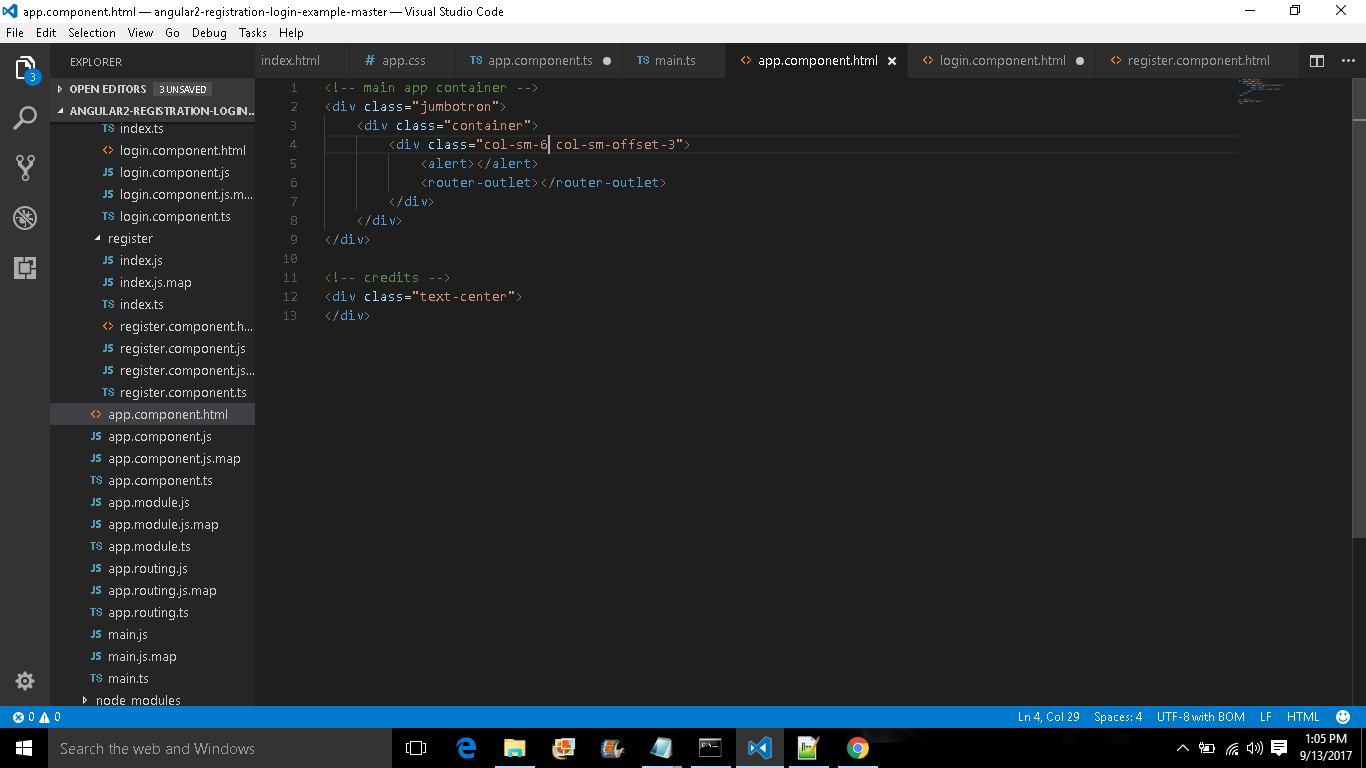Open the Source Control view
Screen dimensions: 1366x768
[25, 167]
